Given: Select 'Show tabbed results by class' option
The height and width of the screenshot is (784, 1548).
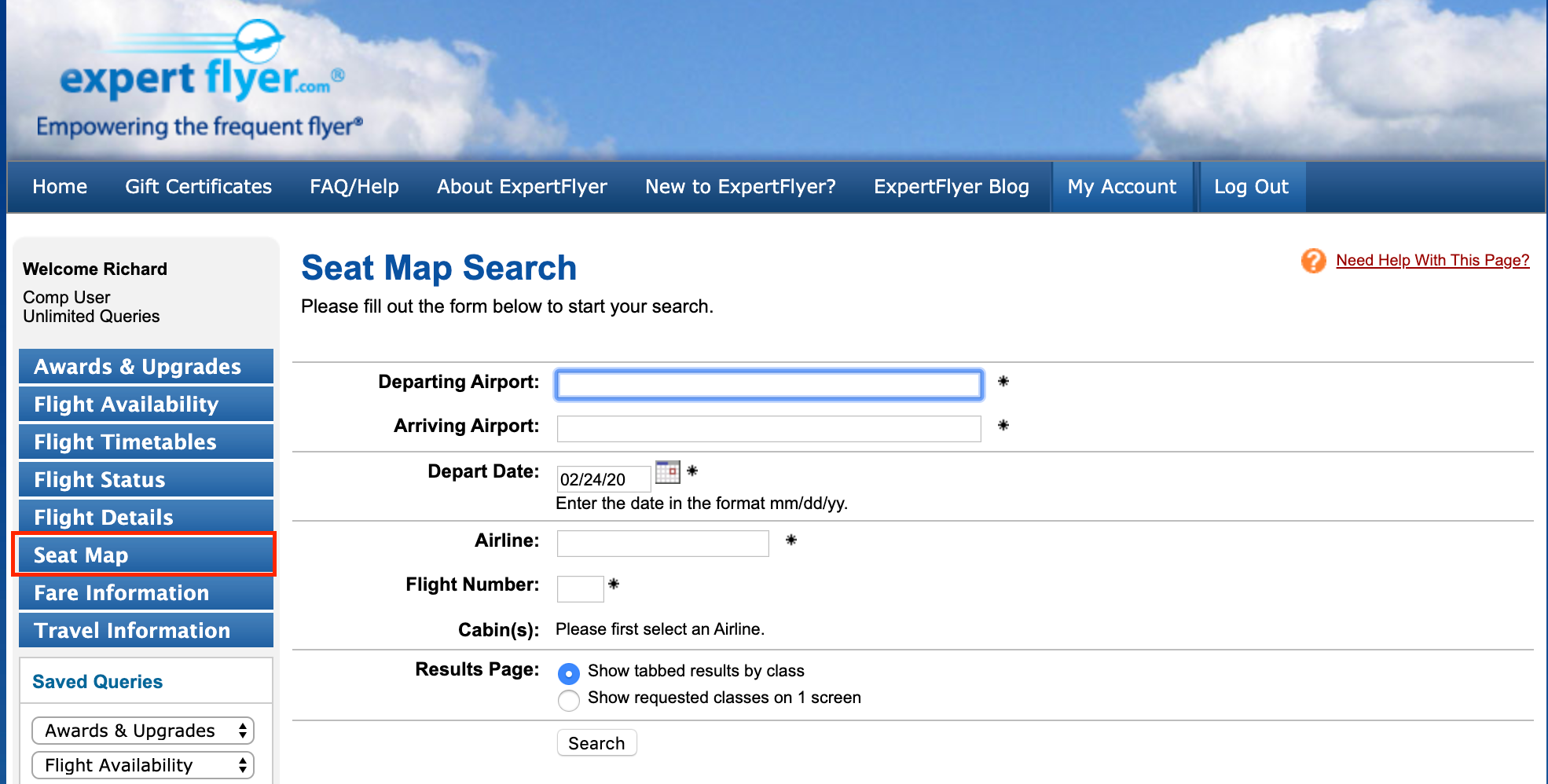Looking at the screenshot, I should [x=568, y=673].
